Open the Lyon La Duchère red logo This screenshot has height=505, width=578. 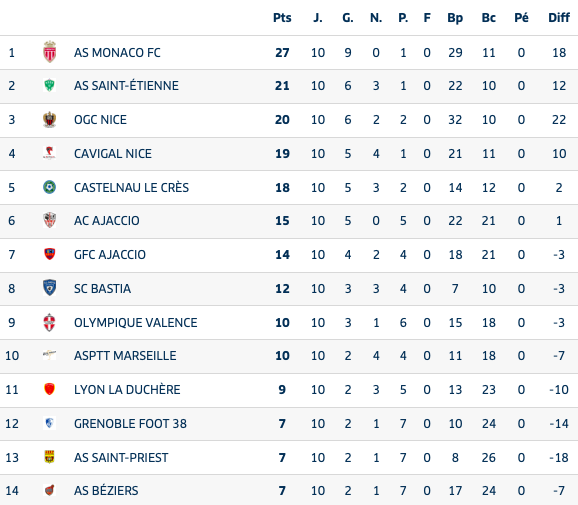(49, 389)
